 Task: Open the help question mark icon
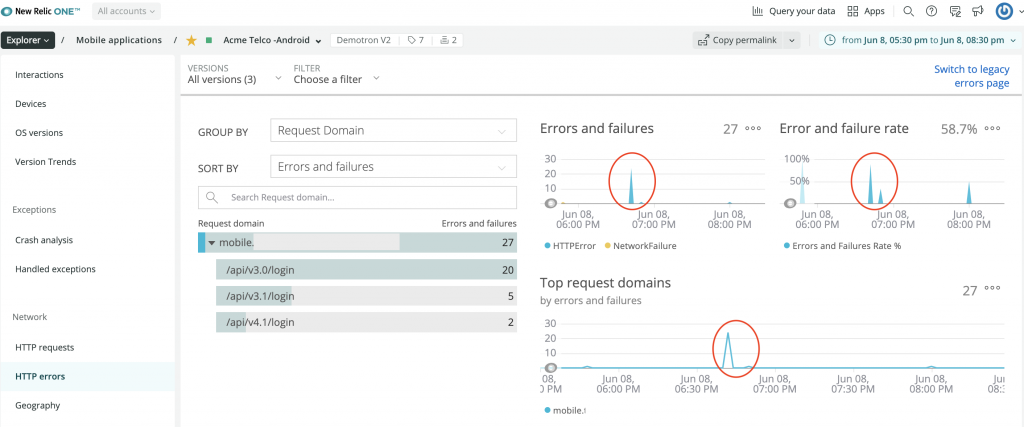coord(932,11)
